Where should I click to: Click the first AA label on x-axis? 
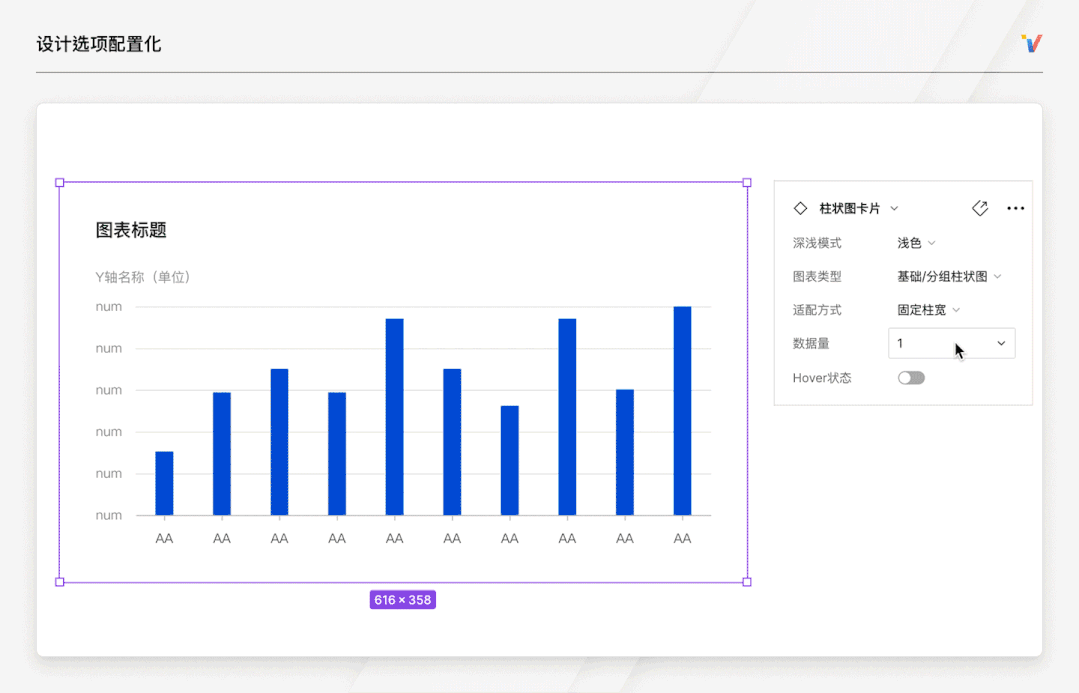coord(163,536)
